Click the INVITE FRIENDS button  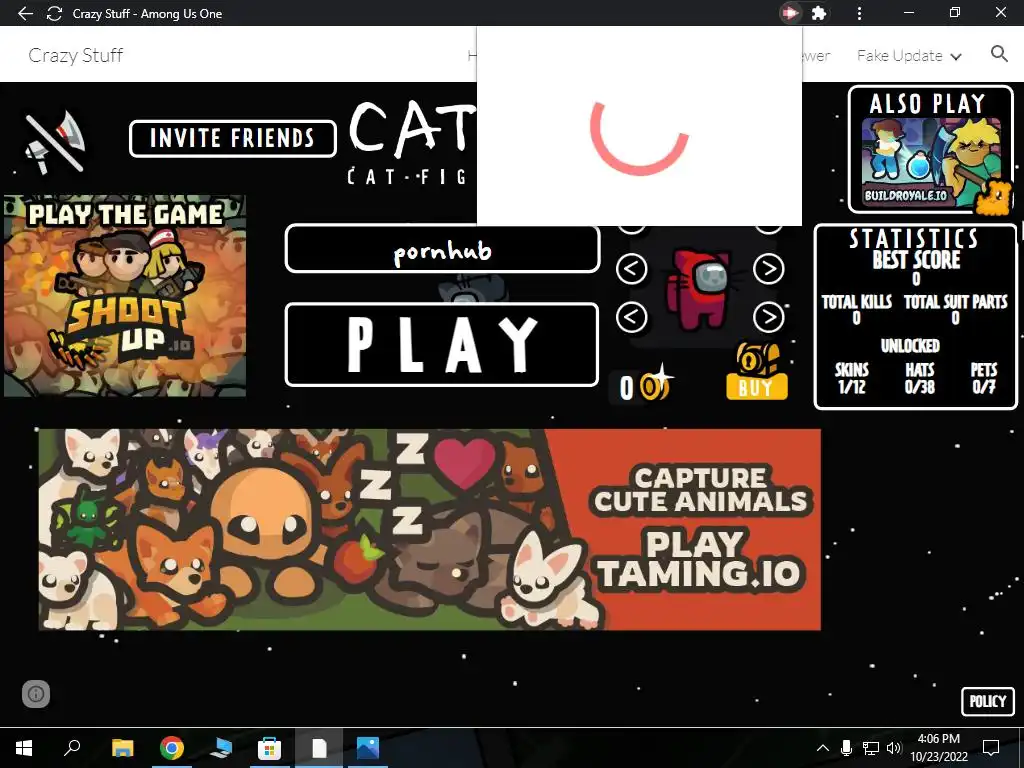[232, 138]
